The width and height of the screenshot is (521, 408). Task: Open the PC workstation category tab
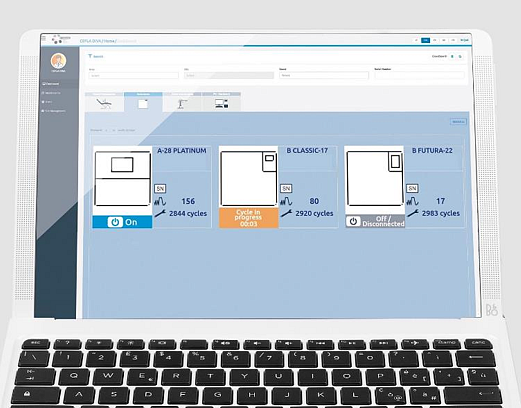[x=221, y=102]
